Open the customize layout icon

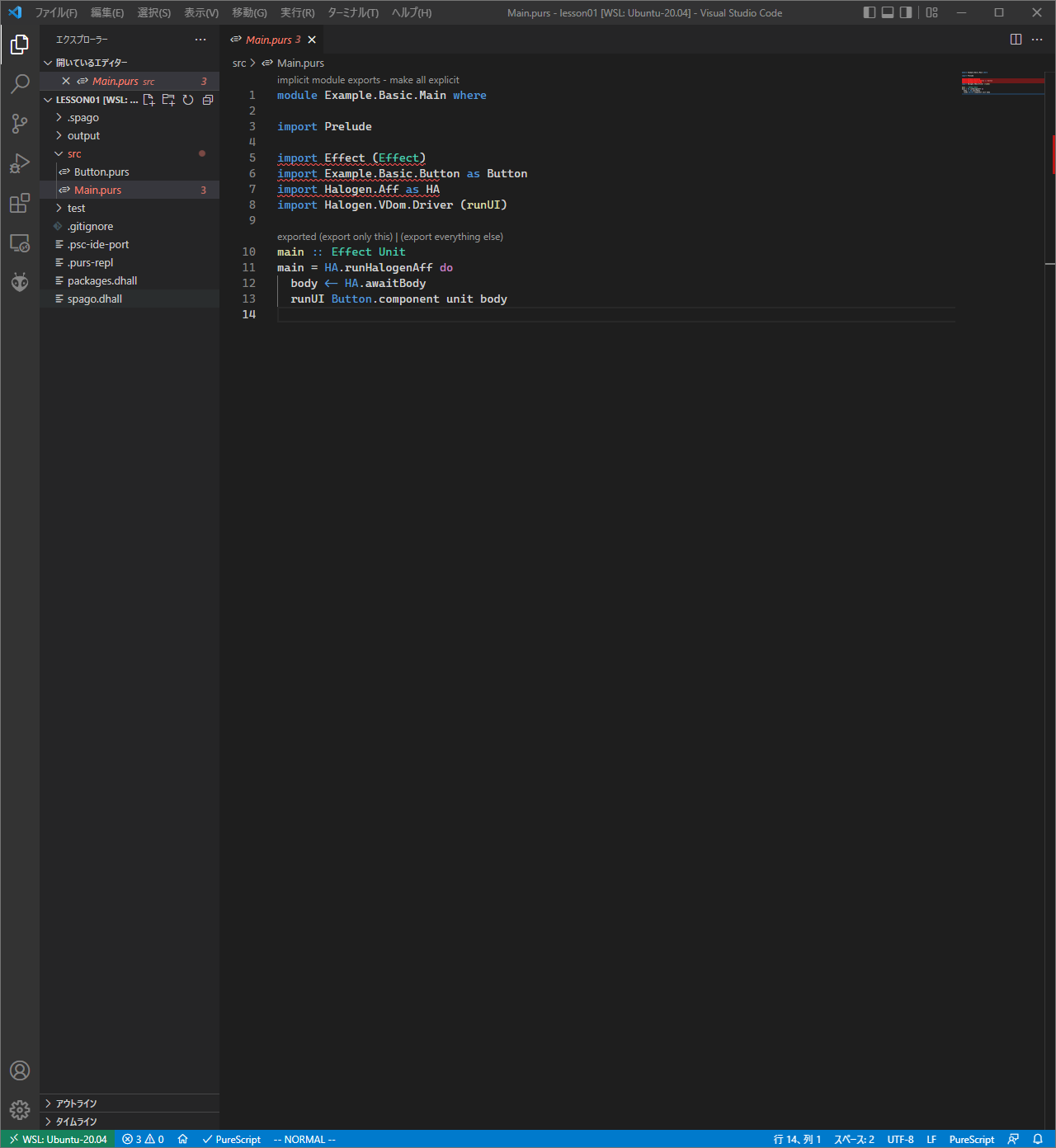(x=932, y=12)
